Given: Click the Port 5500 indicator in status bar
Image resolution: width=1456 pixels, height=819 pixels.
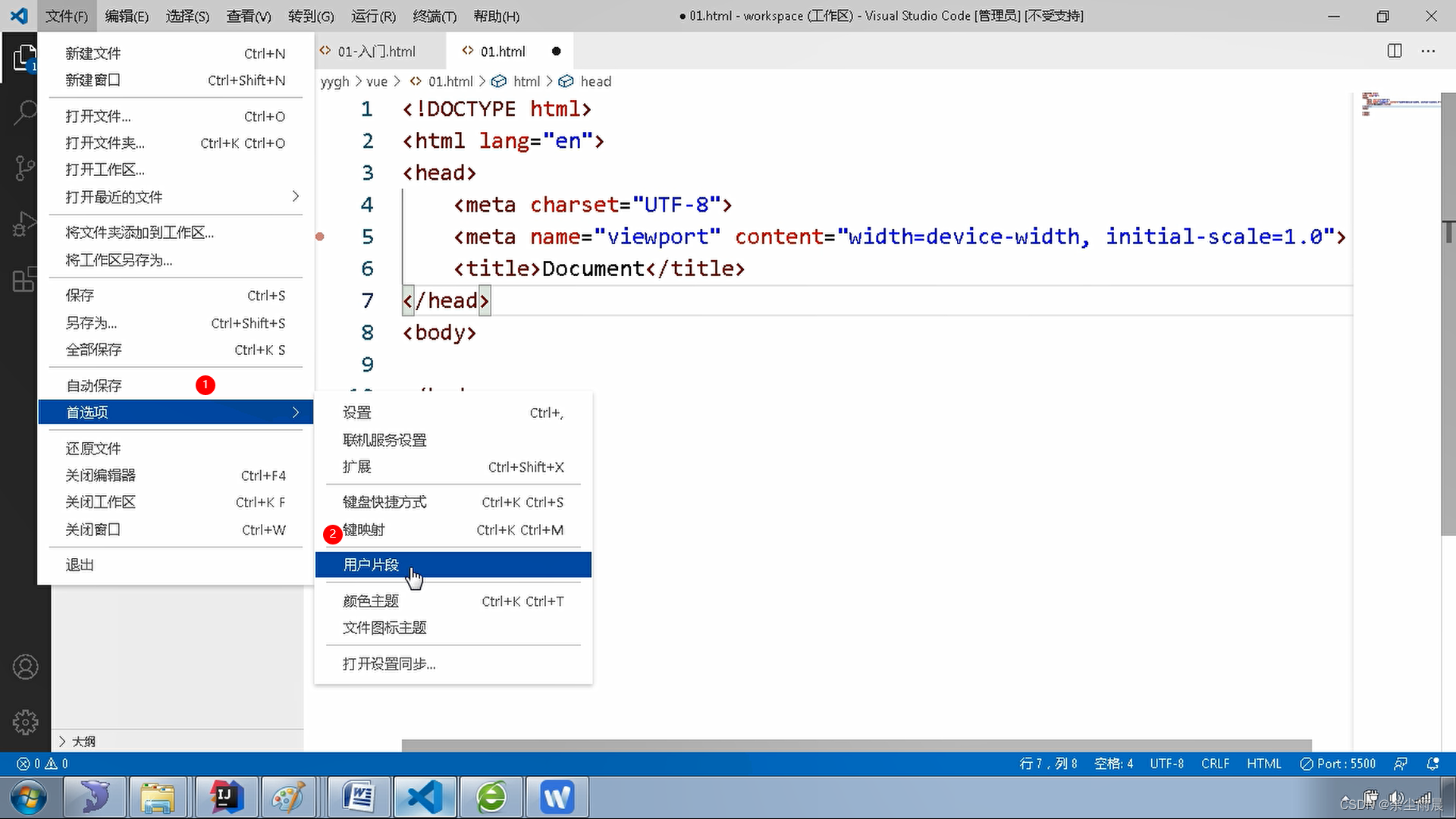Looking at the screenshot, I should click(x=1340, y=763).
